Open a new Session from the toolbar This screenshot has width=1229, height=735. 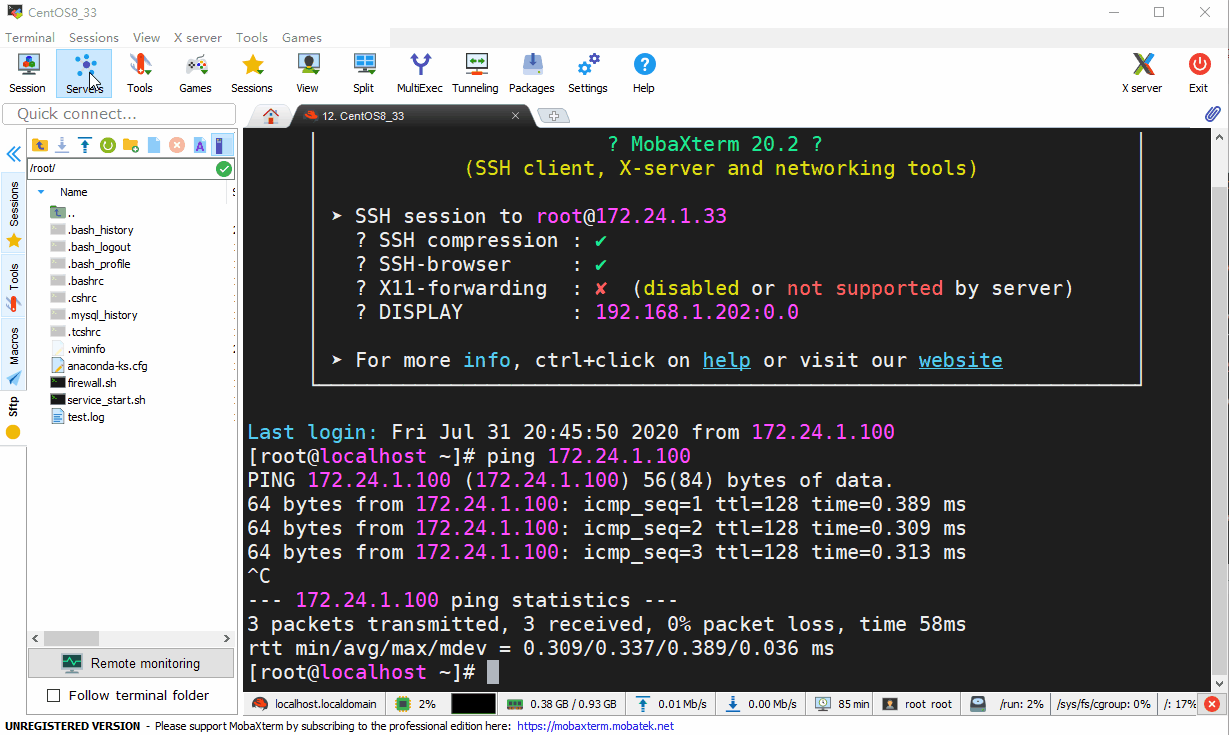coord(28,73)
